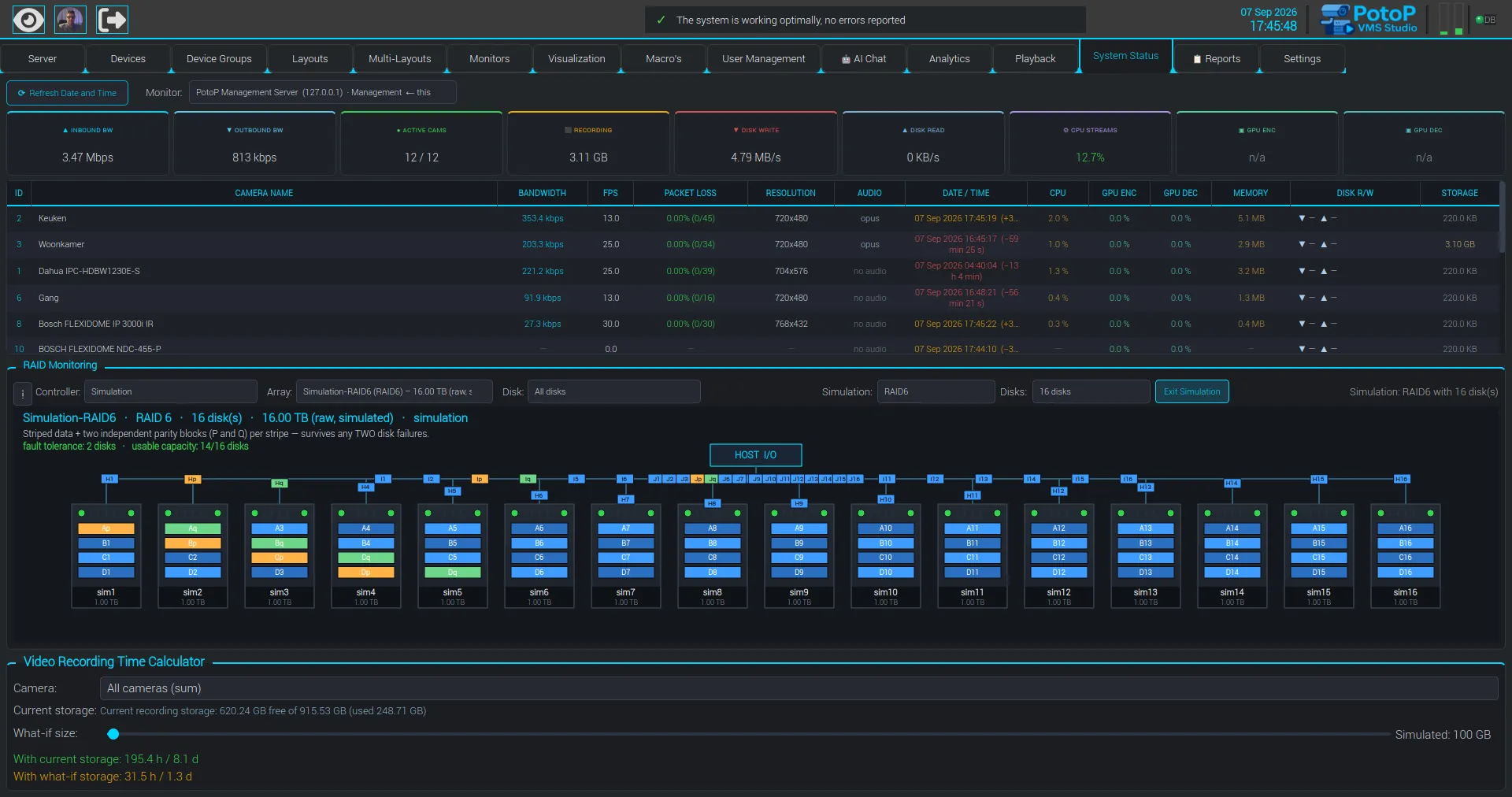
Task: Click the H1 stripe marker
Action: pos(109,479)
